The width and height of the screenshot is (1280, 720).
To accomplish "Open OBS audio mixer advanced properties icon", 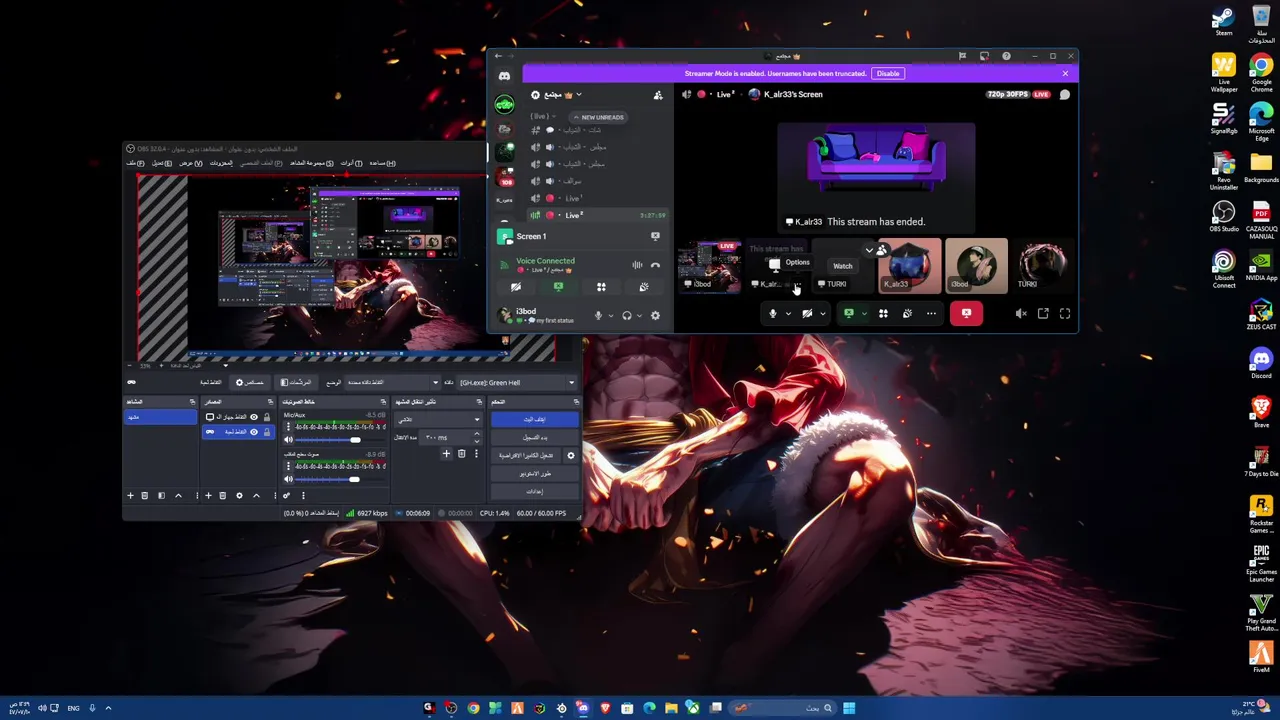I will 286,495.
